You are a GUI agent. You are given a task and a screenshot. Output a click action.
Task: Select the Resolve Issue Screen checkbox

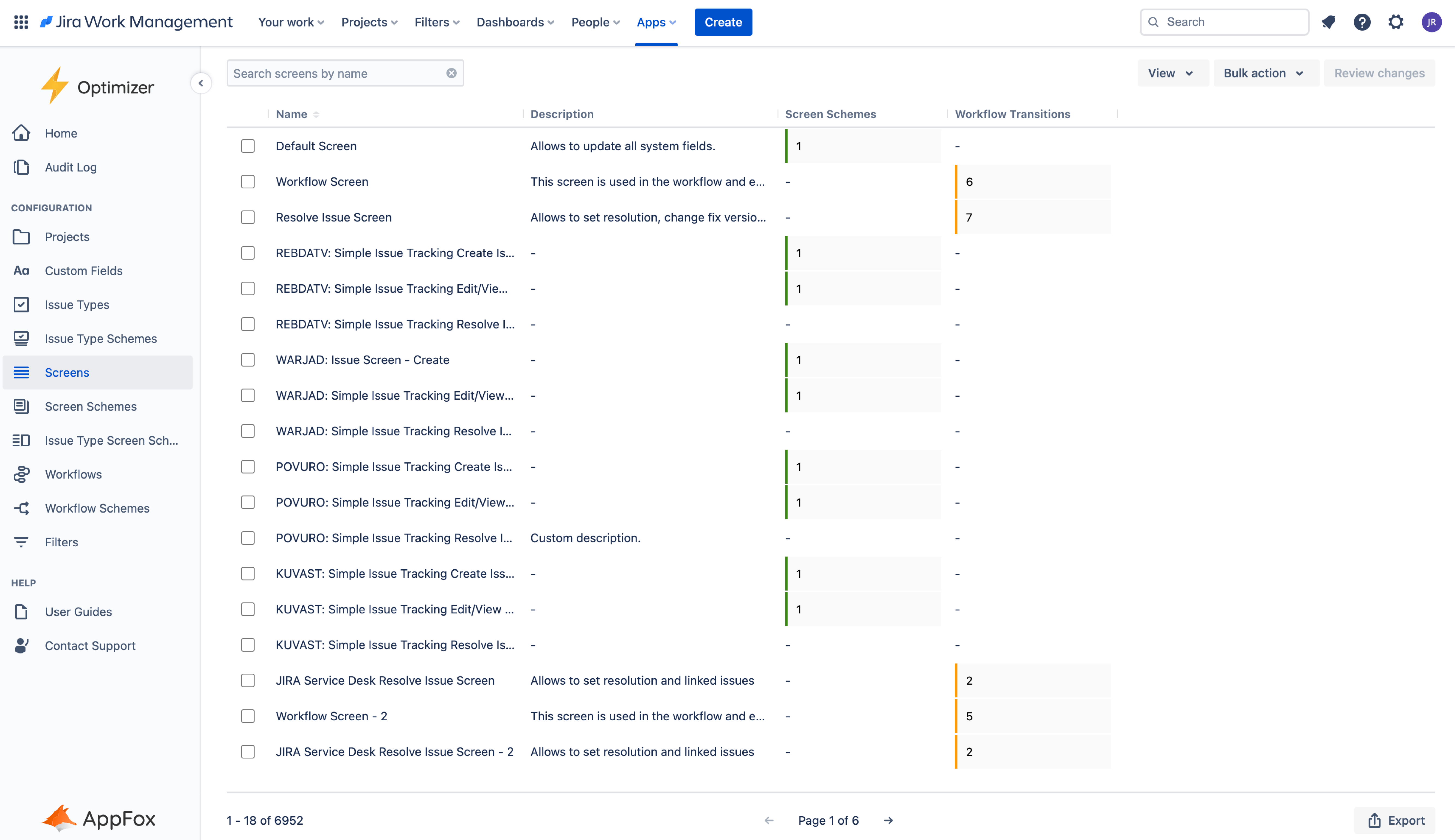tap(248, 218)
